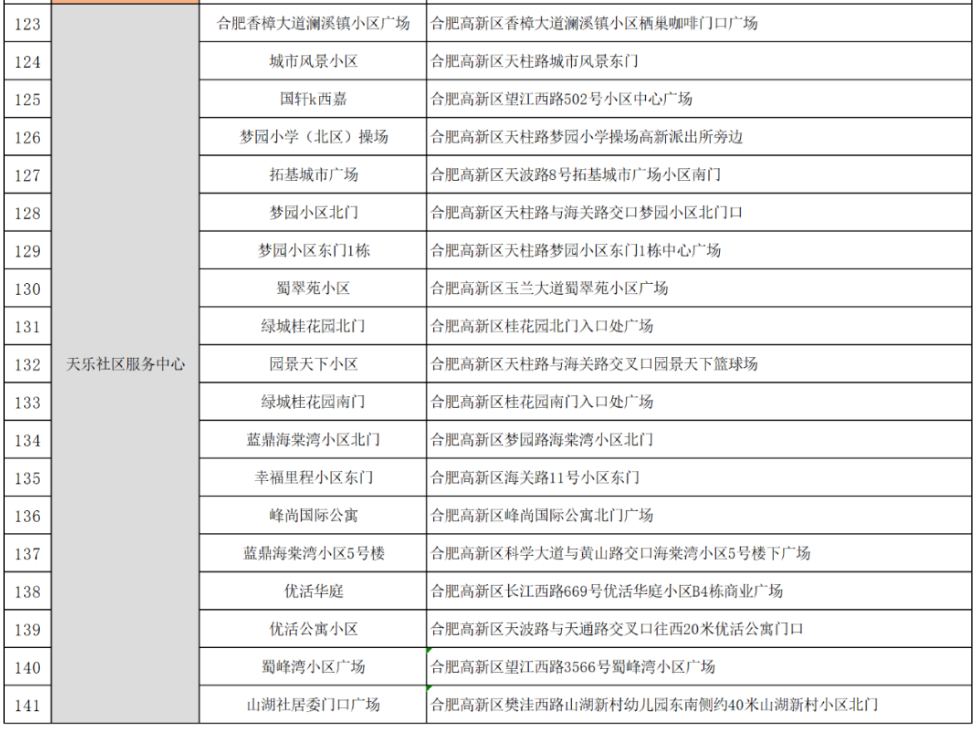The width and height of the screenshot is (980, 729).
Task: Click the 优活公寓小区 cell
Action: [x=313, y=629]
